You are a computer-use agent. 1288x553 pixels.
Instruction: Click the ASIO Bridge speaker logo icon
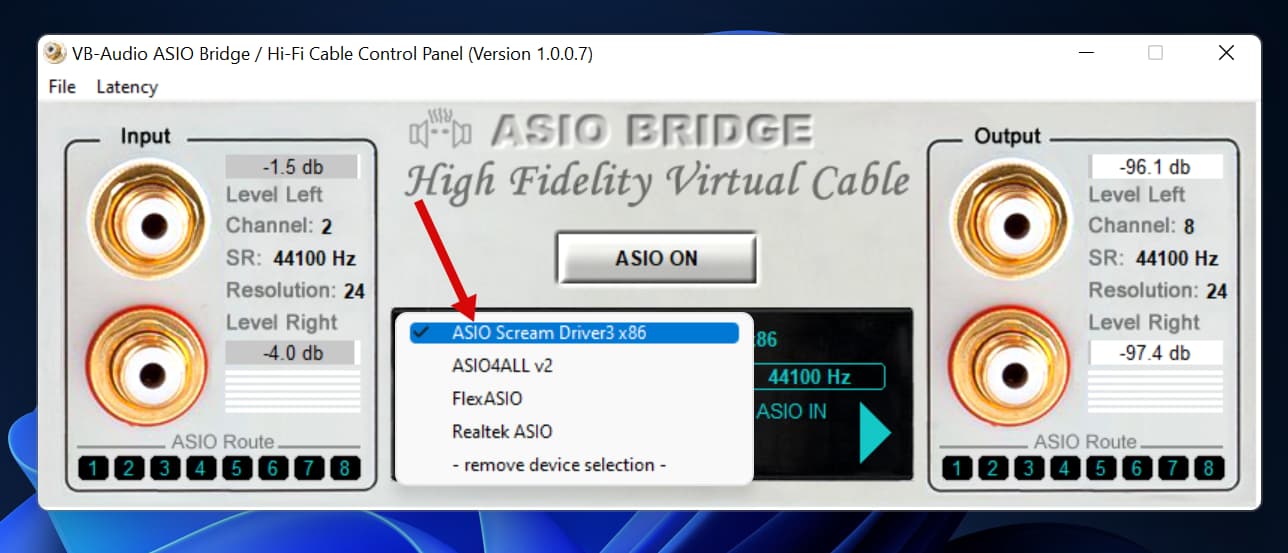440,129
